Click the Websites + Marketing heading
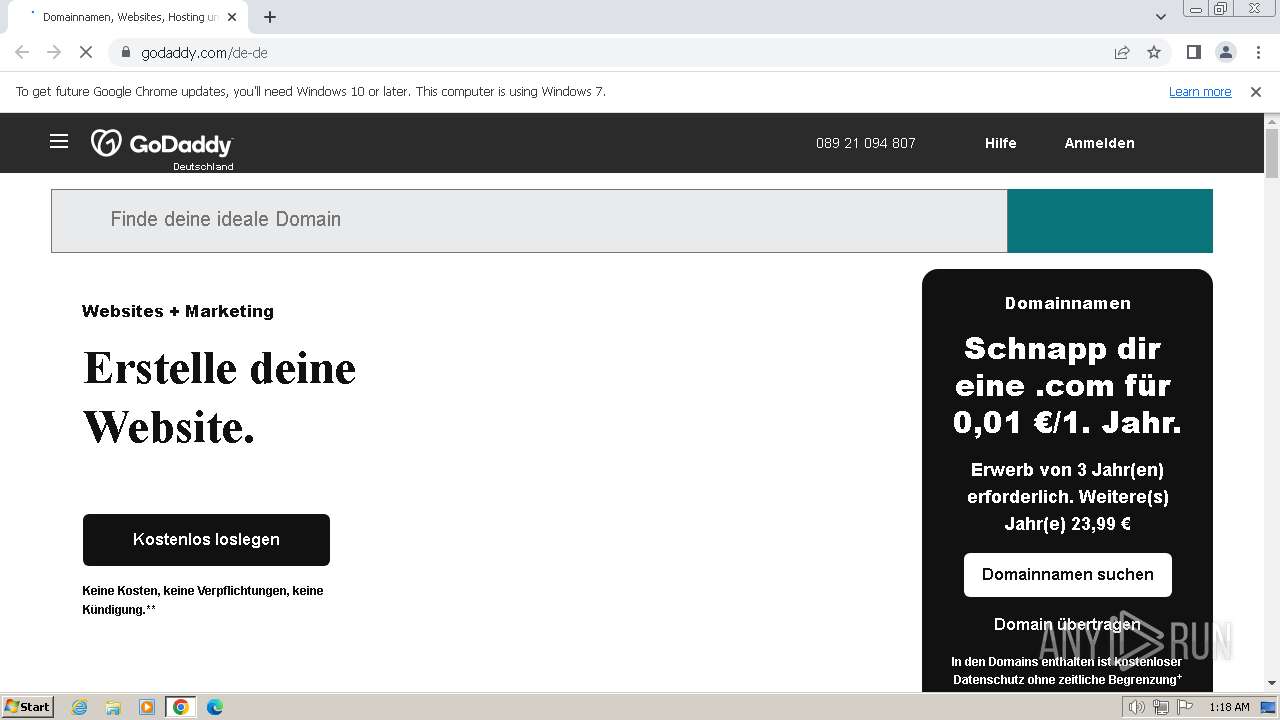Screen dimensions: 1280x720 [x=178, y=311]
